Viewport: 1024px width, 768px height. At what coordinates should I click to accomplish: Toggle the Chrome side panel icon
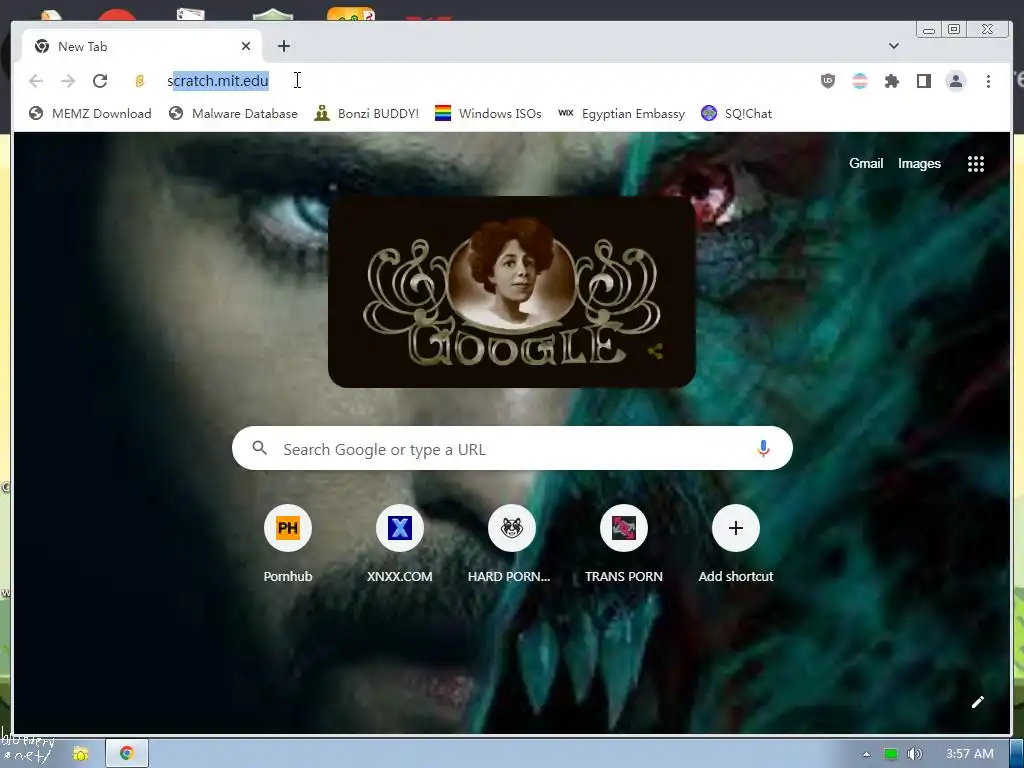click(x=923, y=81)
